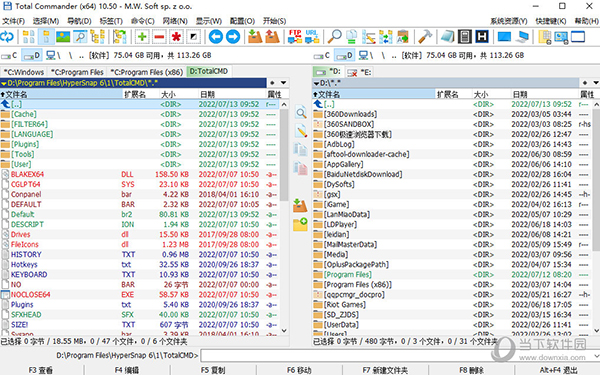Select [Program Files] folder in right panel
Viewport: 600px width, 375px height.
coord(452,275)
